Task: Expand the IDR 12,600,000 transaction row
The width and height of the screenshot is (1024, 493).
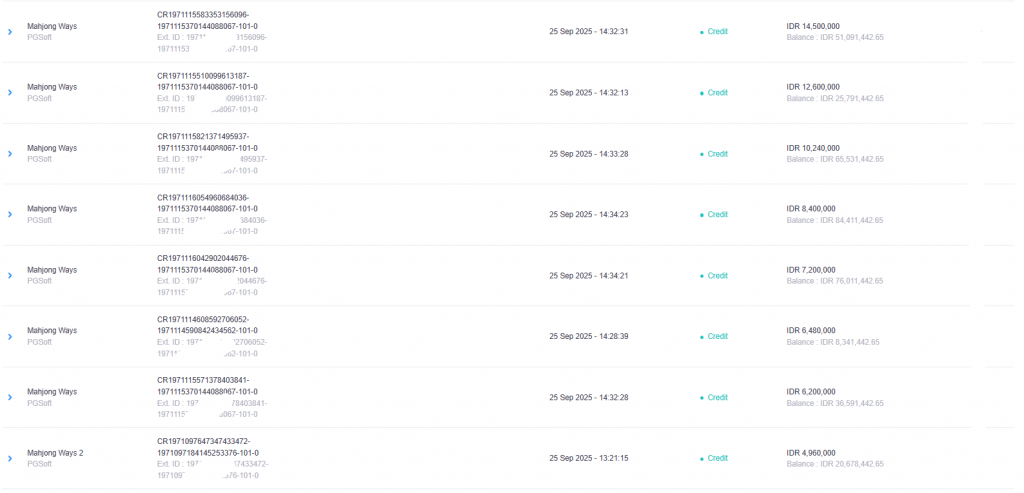Action: click(10, 93)
